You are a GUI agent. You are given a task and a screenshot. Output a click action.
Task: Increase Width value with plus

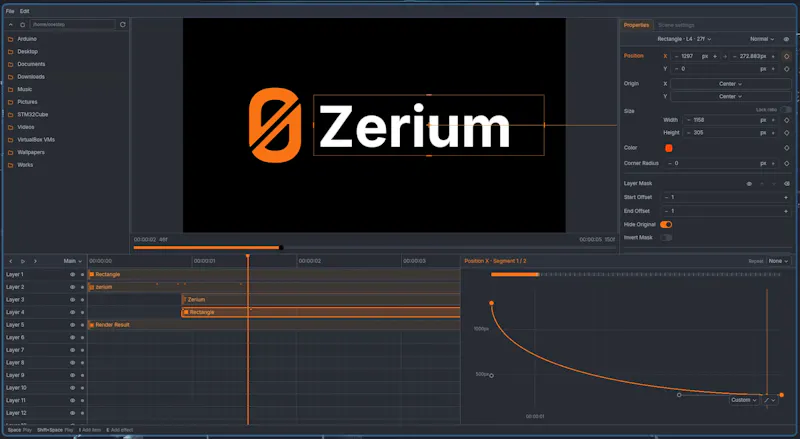(x=773, y=120)
